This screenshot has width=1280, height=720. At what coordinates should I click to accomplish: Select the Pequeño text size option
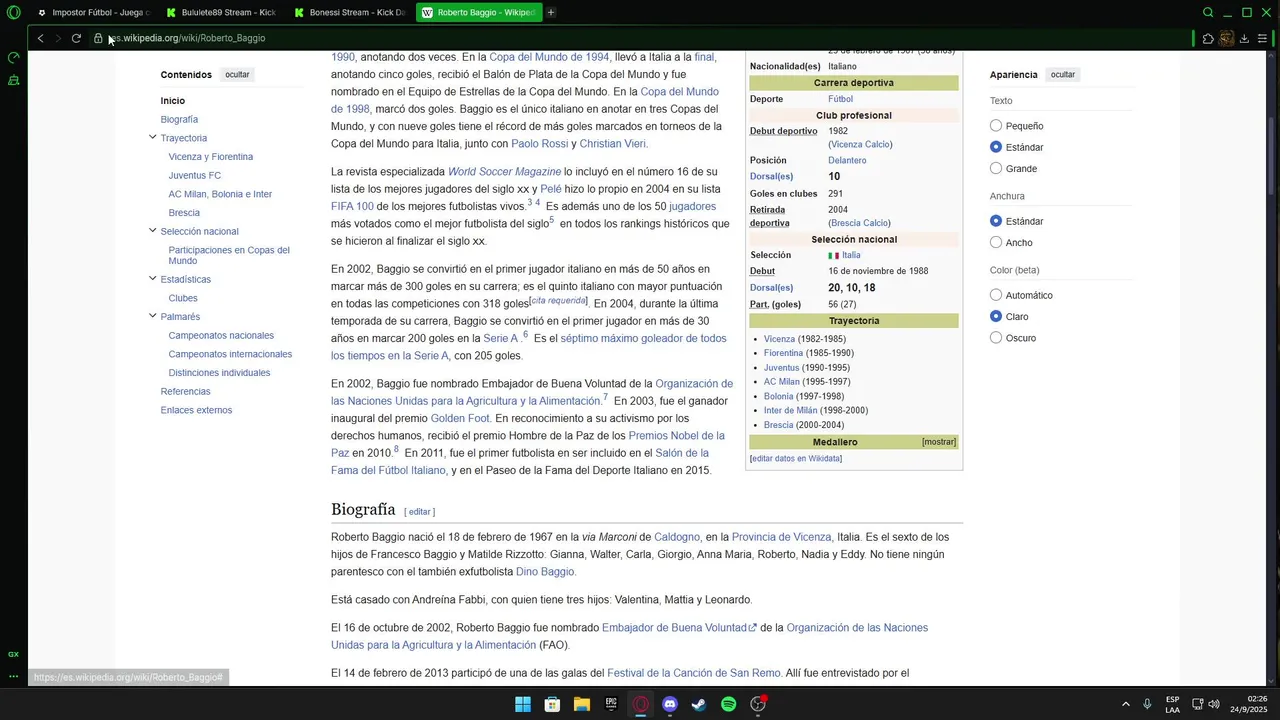coord(996,126)
